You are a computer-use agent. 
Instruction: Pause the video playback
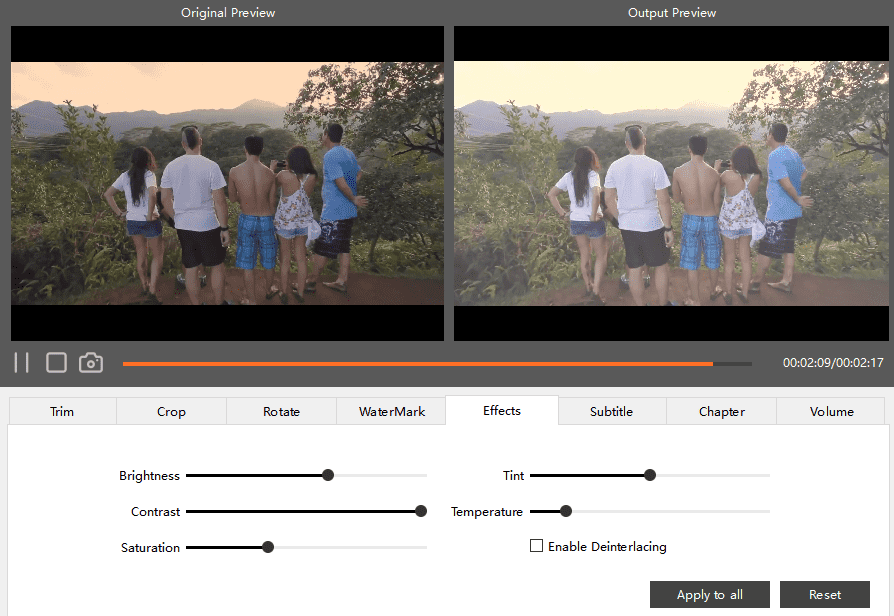tap(21, 363)
